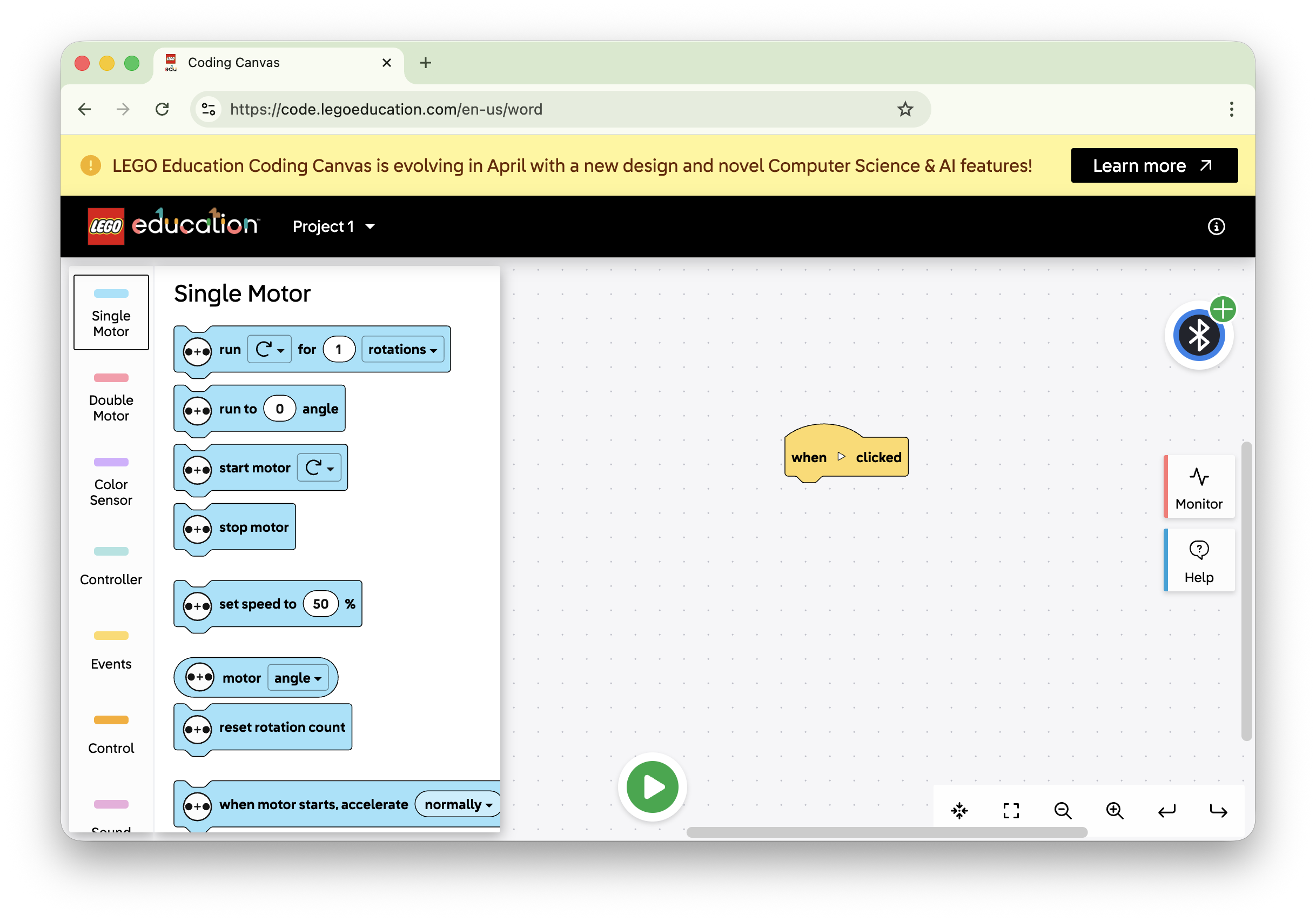
Task: Click the zoom in magnifier icon
Action: pos(1114,810)
